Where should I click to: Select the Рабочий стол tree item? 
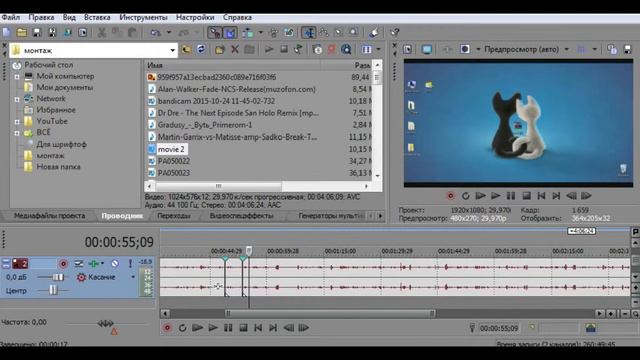pos(48,65)
